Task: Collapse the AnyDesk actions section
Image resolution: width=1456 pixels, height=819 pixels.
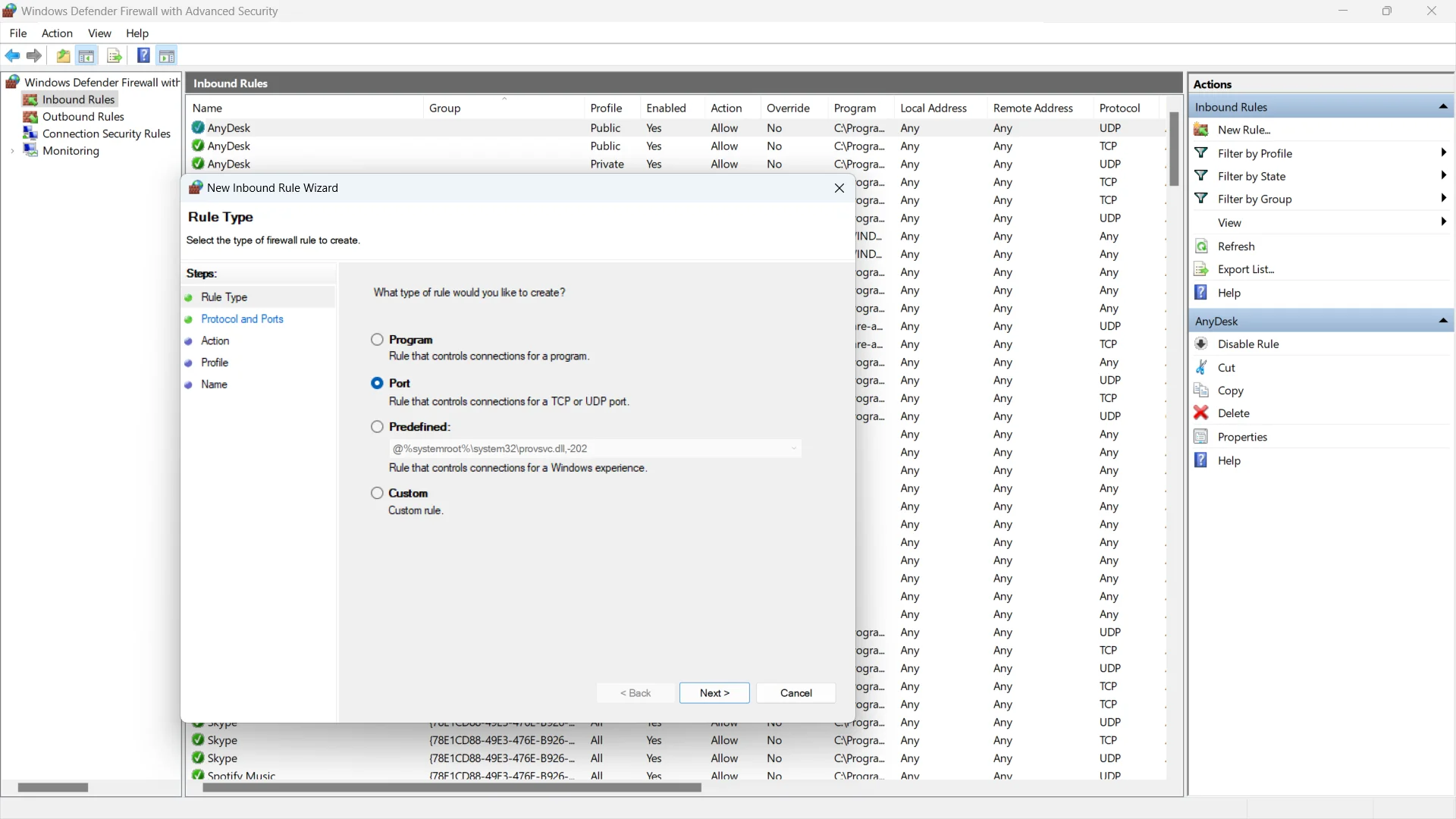Action: pos(1443,321)
